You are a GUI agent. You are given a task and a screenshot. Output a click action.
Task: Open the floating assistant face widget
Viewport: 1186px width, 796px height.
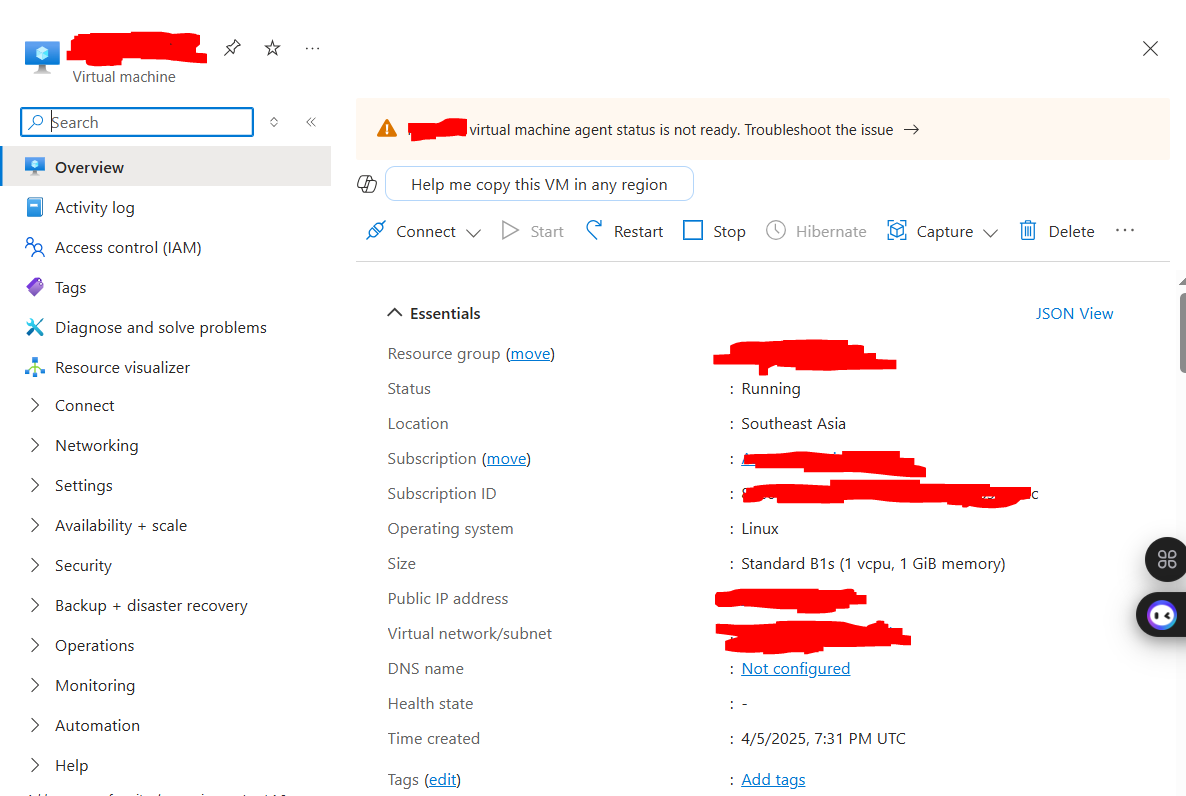pyautogui.click(x=1162, y=614)
